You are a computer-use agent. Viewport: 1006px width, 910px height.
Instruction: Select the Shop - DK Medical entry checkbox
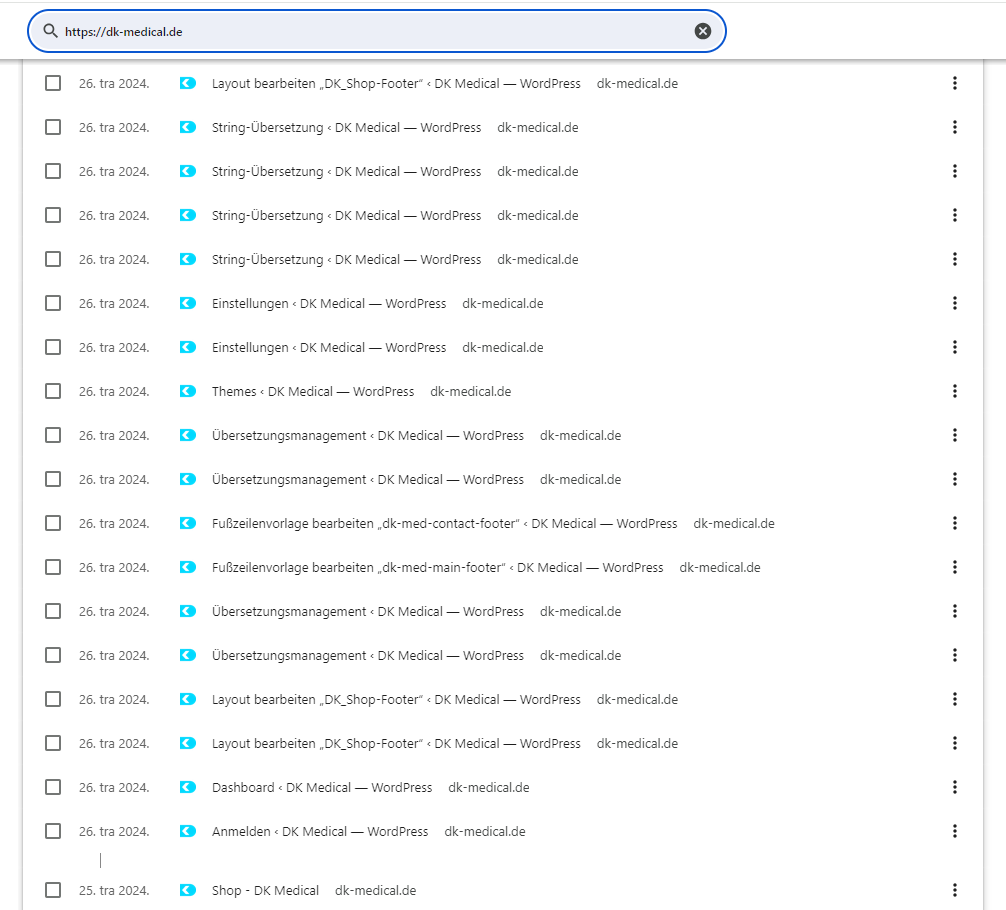[x=53, y=890]
